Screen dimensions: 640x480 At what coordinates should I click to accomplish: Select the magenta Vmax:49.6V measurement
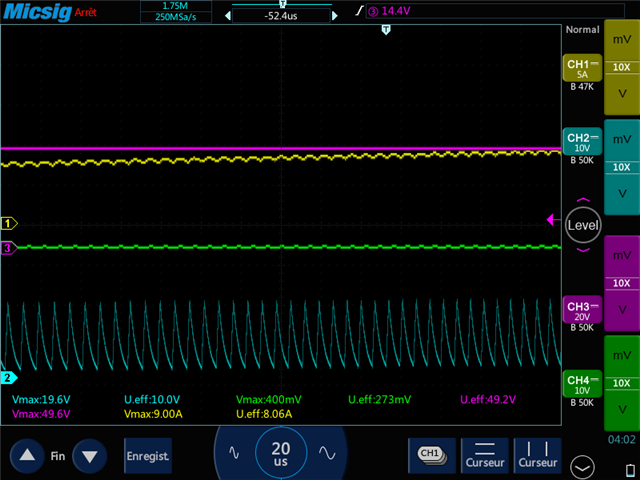tap(41, 414)
